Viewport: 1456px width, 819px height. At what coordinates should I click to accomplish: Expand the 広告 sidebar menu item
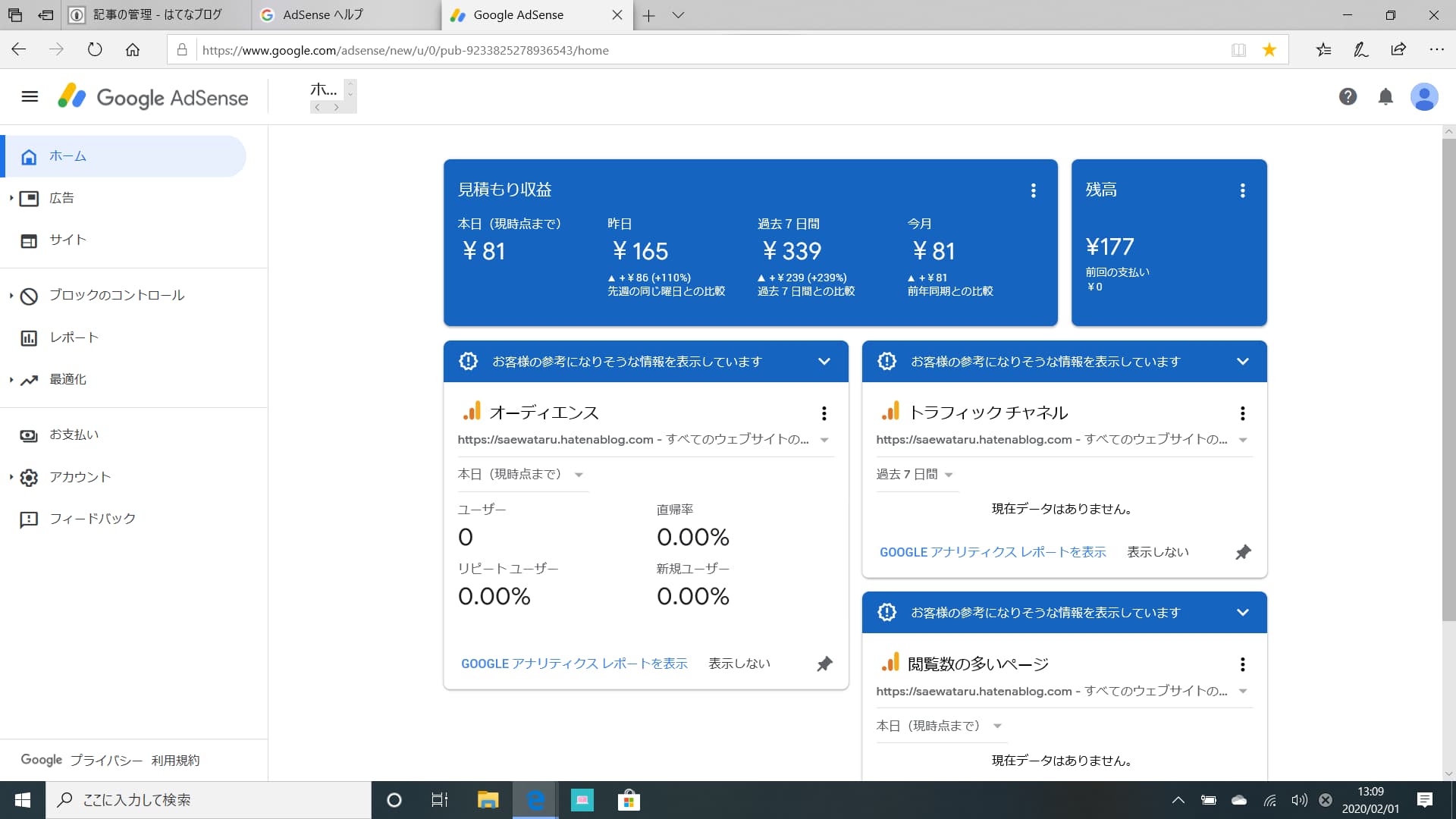[x=61, y=198]
